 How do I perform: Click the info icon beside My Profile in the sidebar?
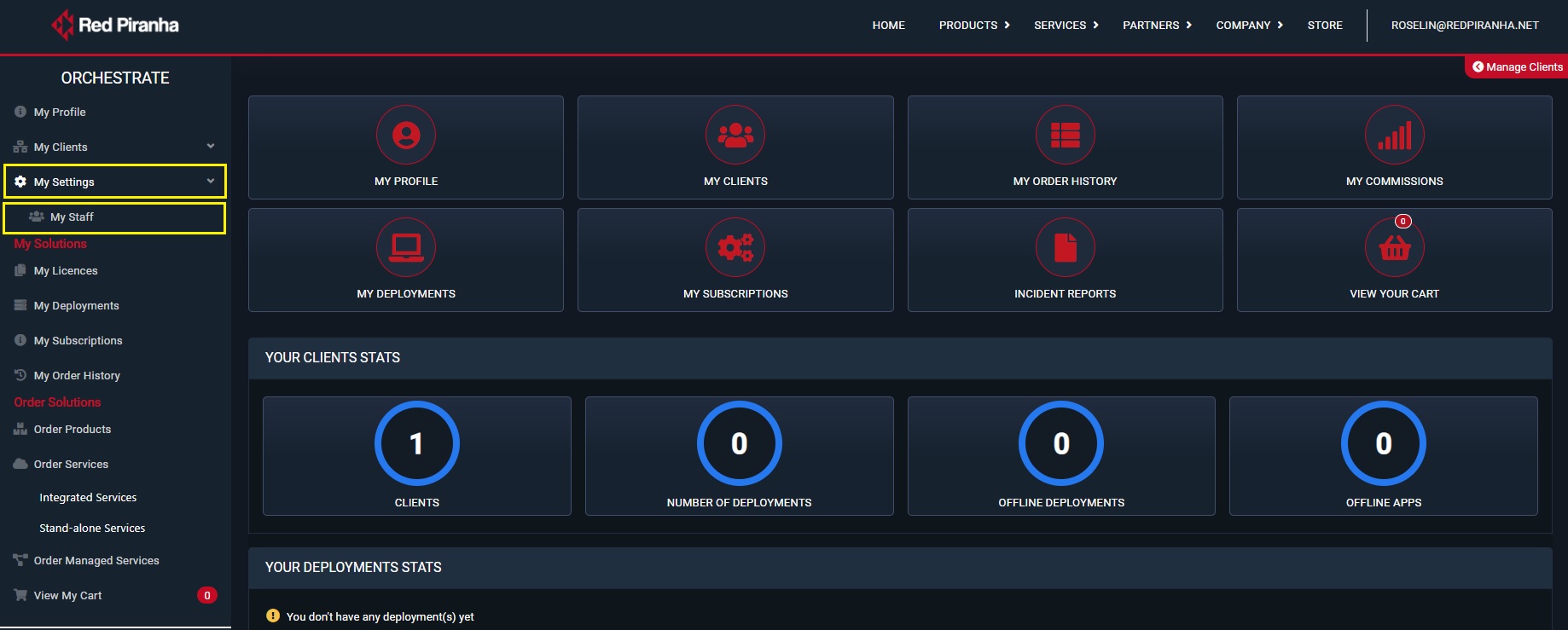click(20, 112)
